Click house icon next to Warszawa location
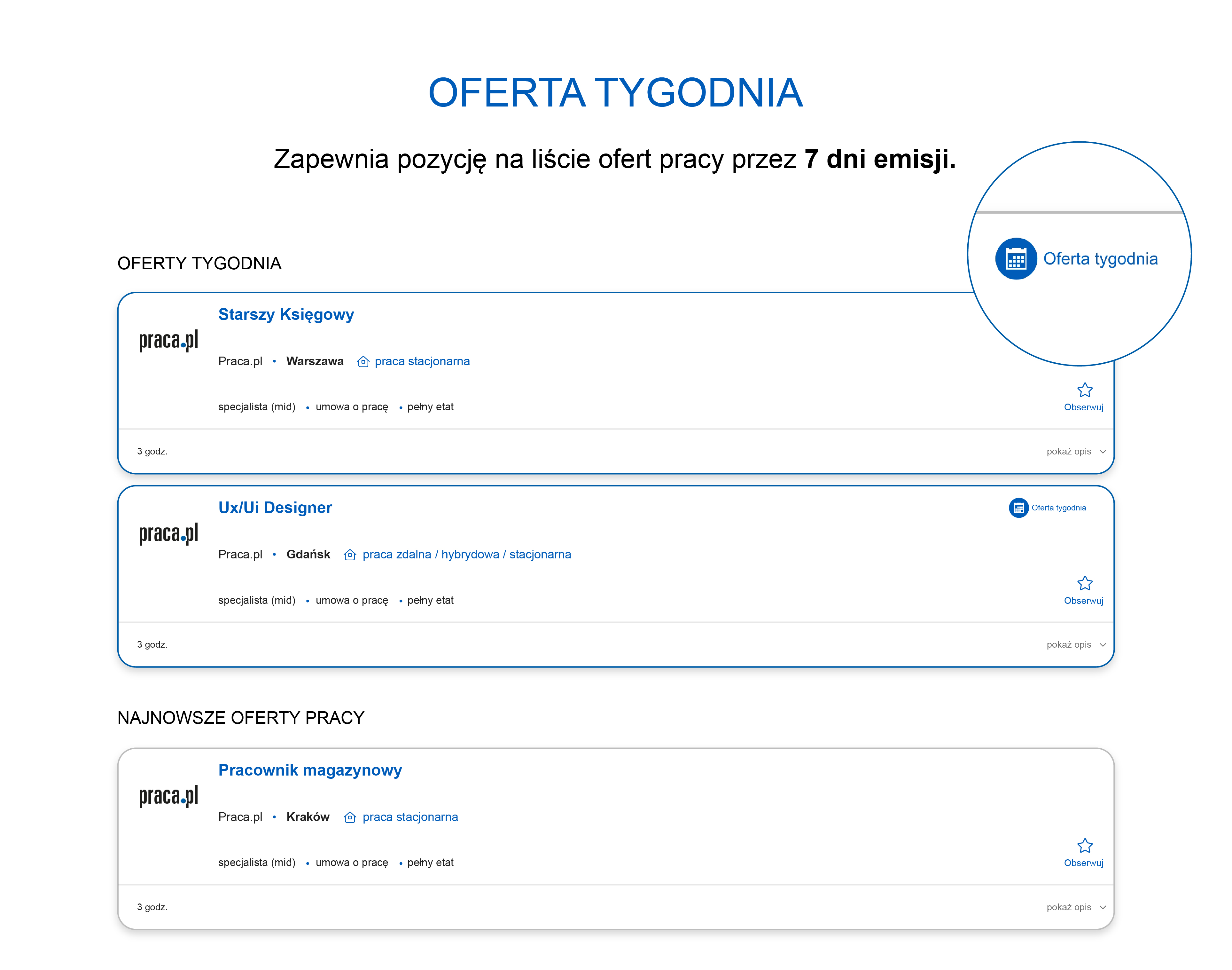This screenshot has width=1232, height=970. [363, 362]
